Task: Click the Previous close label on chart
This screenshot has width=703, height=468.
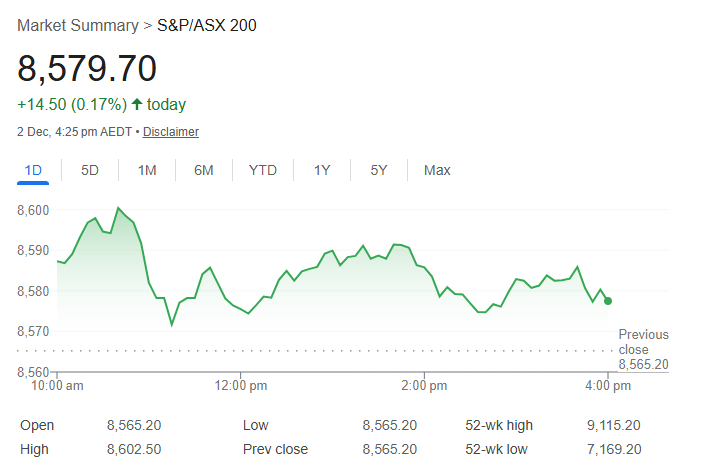Action: click(x=643, y=342)
